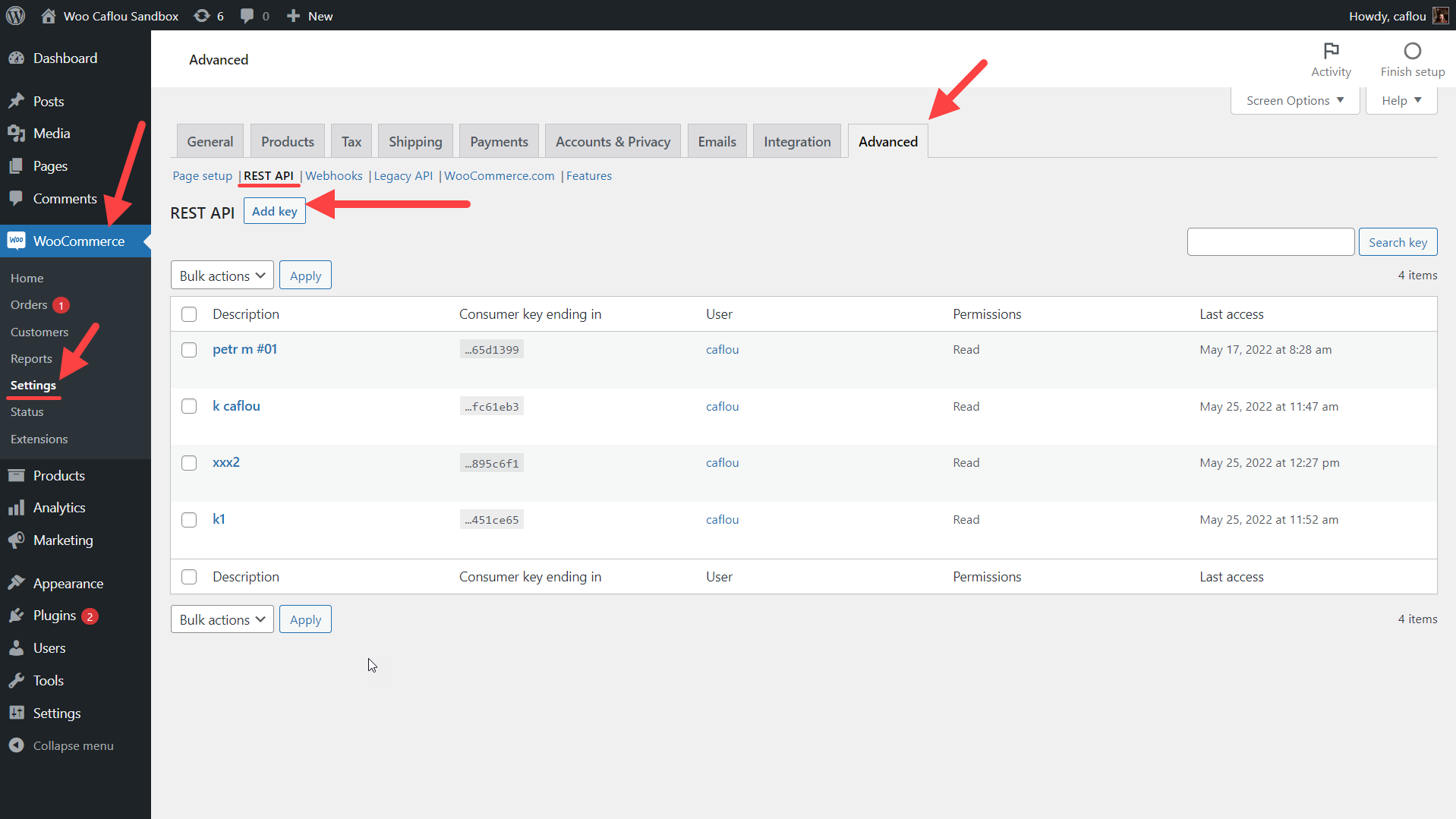
Task: Expand Screen Options panel
Action: (1294, 99)
